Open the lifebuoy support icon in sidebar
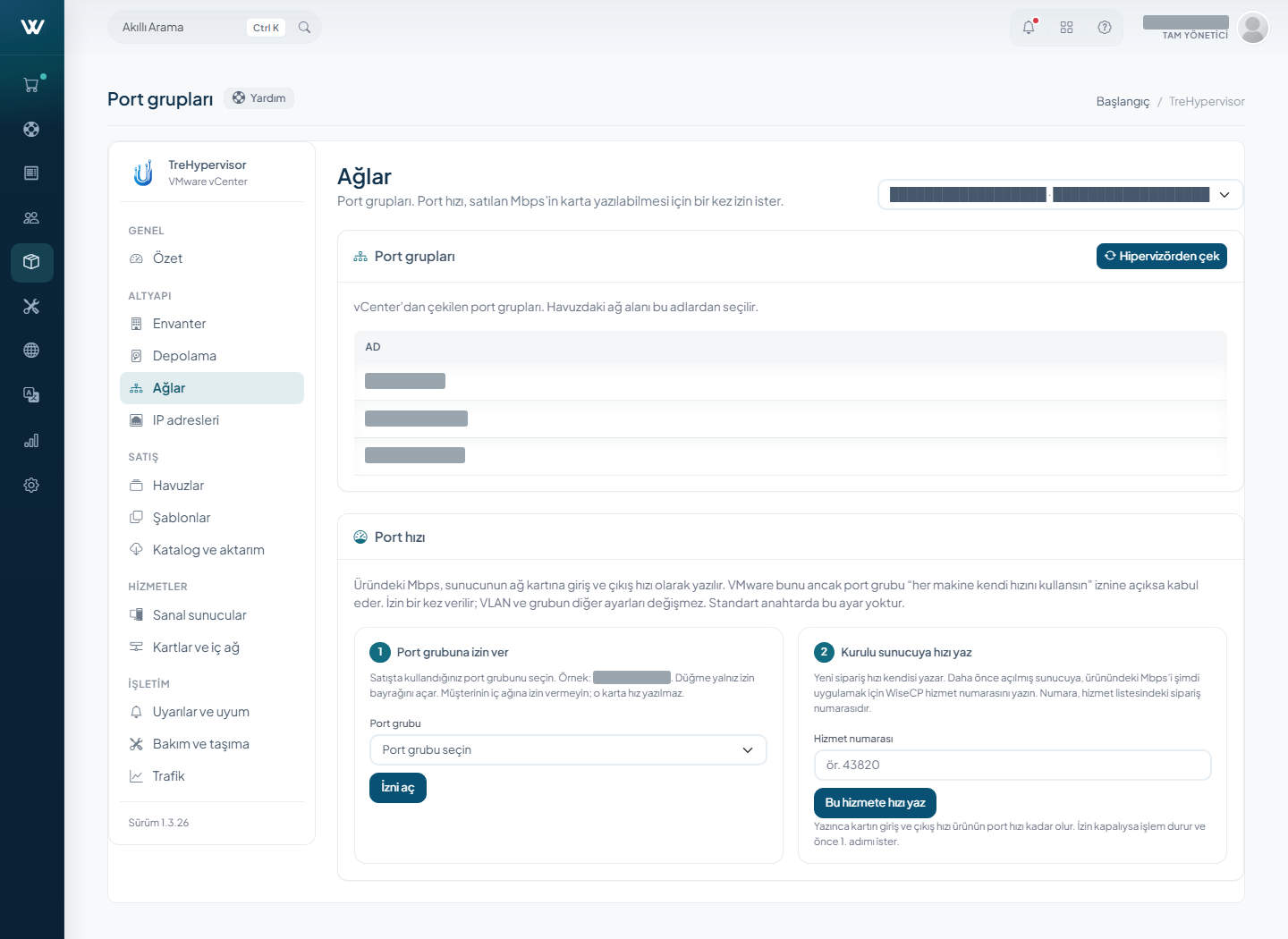Image resolution: width=1288 pixels, height=939 pixels. 31,129
